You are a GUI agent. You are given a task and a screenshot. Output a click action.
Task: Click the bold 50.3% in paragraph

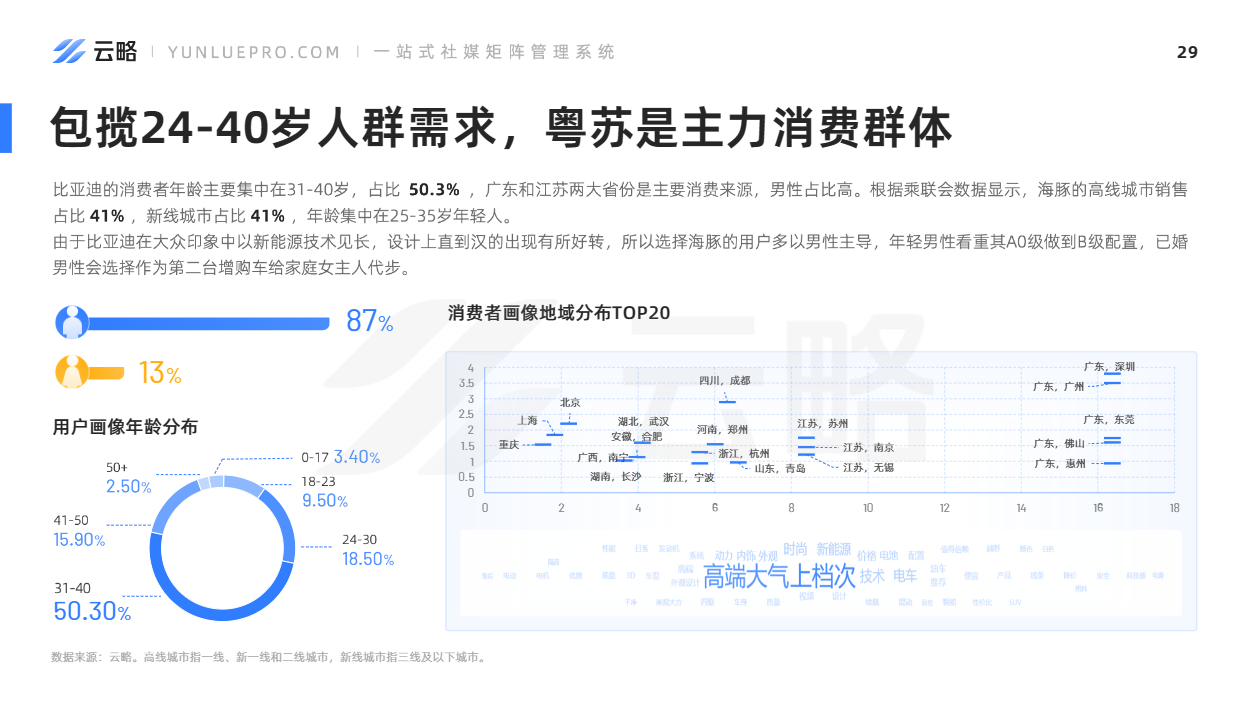434,190
